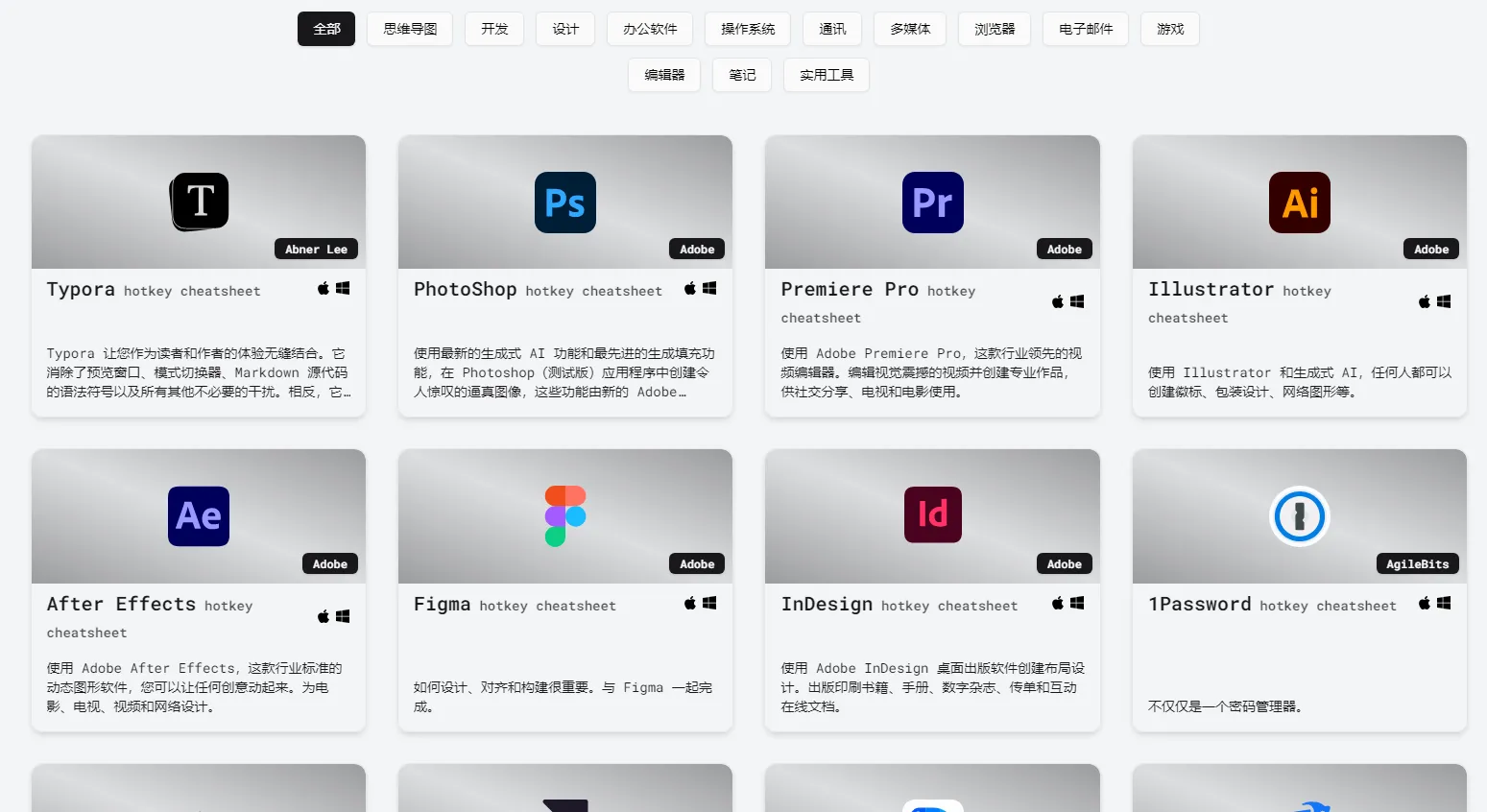This screenshot has height=812, width=1487.
Task: Click Windows icon on Premiere Pro card
Action: [1077, 301]
